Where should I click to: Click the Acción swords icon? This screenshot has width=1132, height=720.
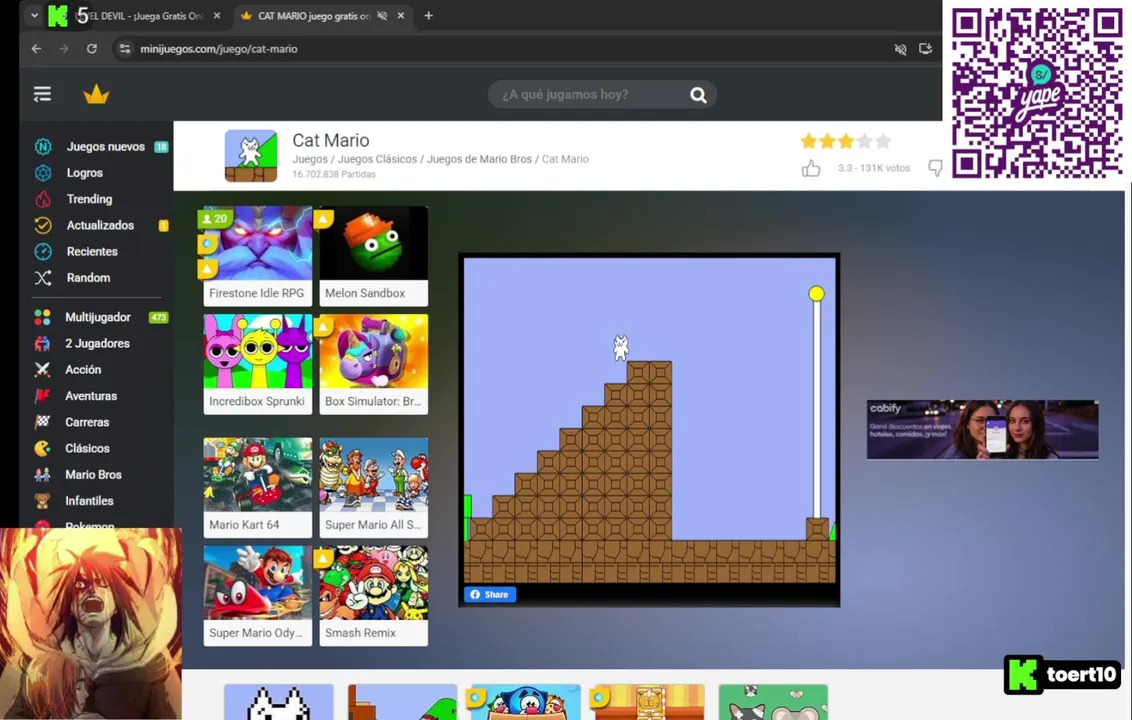click(x=43, y=370)
